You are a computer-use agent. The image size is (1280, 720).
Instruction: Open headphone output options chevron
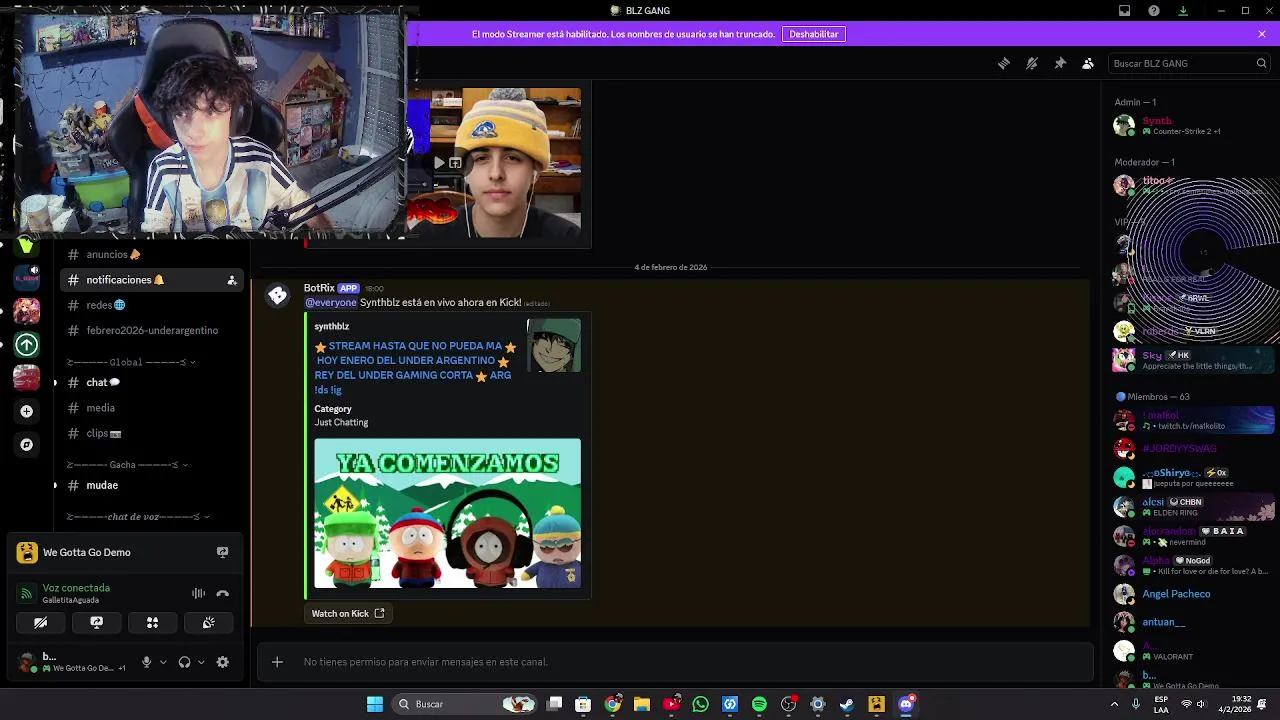[201, 662]
